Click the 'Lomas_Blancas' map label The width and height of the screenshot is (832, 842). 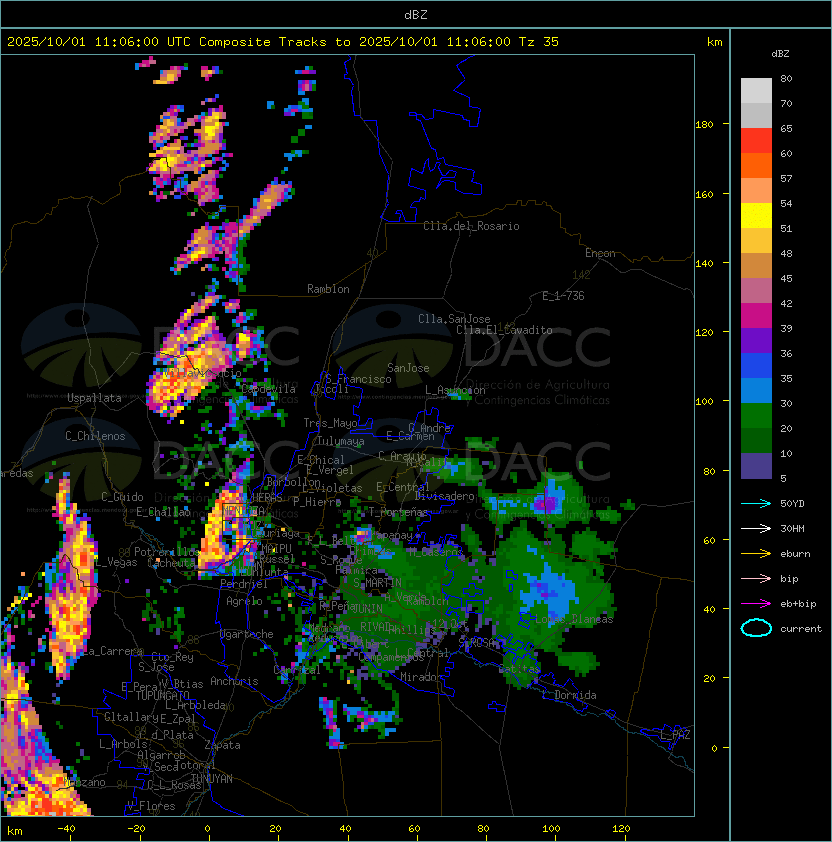(x=574, y=620)
